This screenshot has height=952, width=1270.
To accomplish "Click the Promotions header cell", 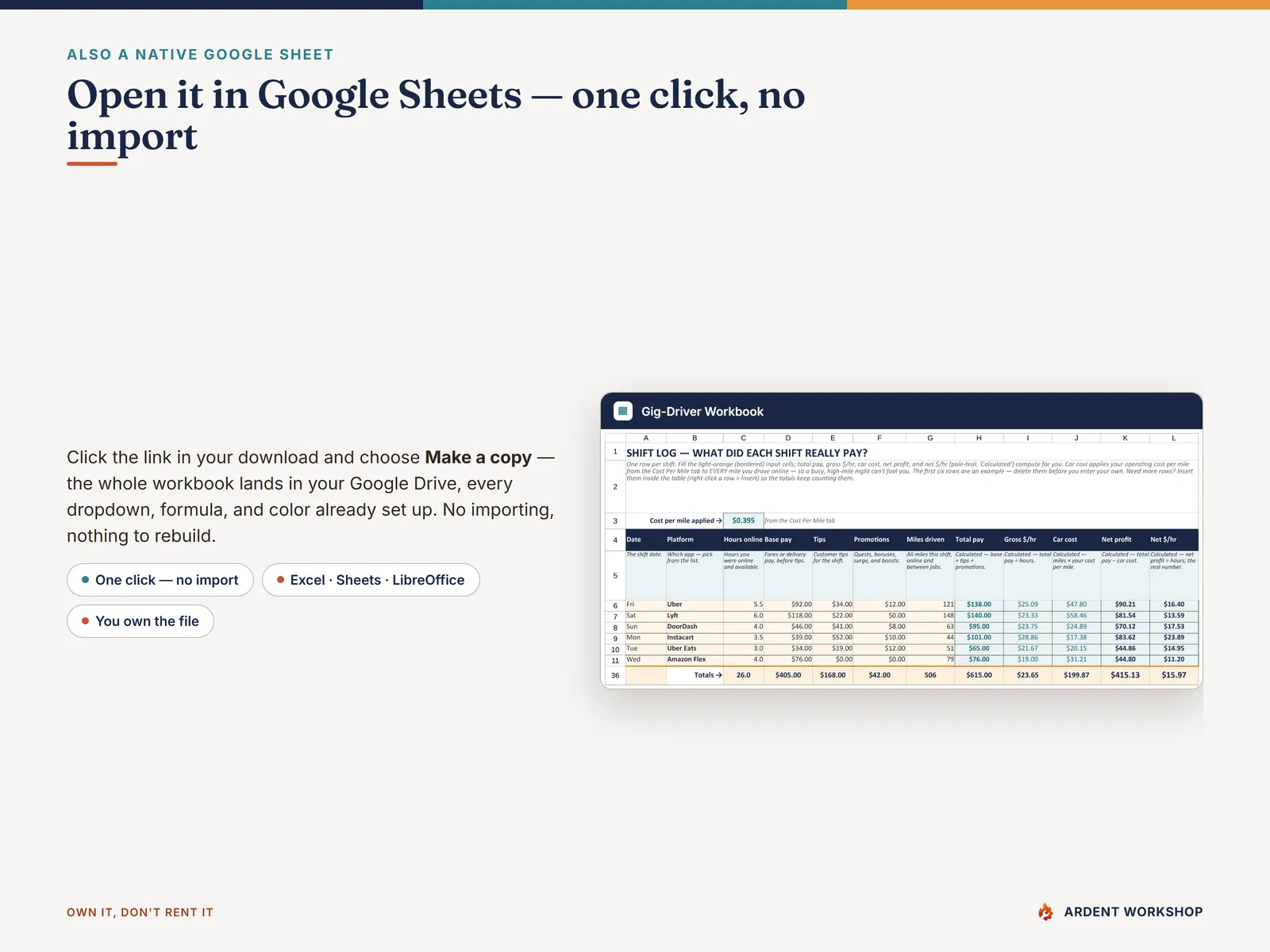I will [x=879, y=539].
